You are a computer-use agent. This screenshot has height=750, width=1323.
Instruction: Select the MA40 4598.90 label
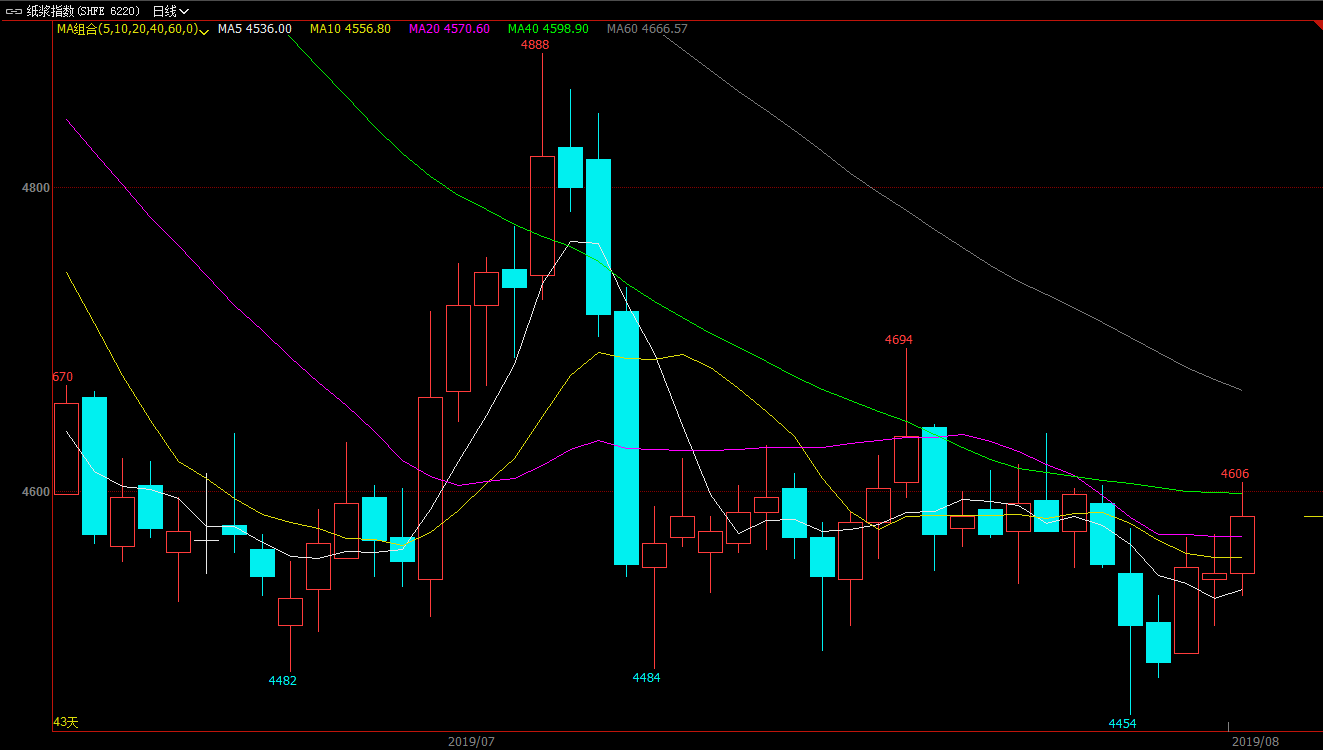pyautogui.click(x=548, y=29)
